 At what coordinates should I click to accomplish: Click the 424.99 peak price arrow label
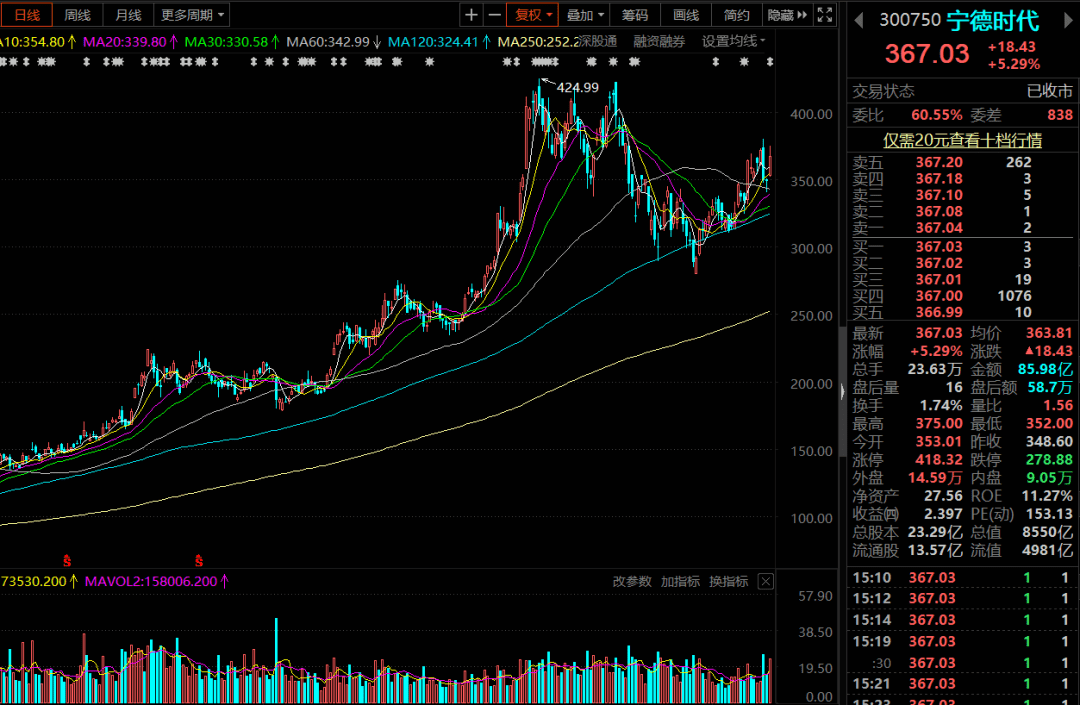[576, 87]
